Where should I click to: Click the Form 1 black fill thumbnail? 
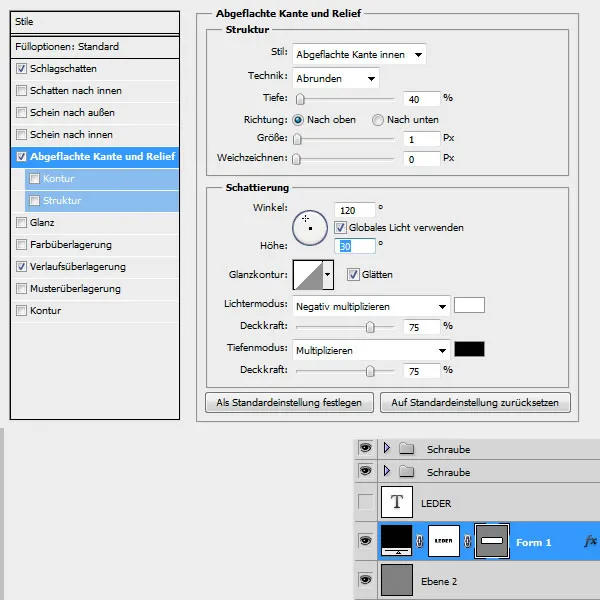399,541
